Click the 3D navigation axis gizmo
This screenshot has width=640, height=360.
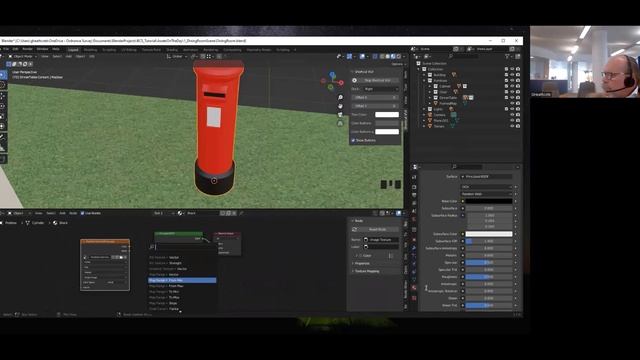[332, 81]
